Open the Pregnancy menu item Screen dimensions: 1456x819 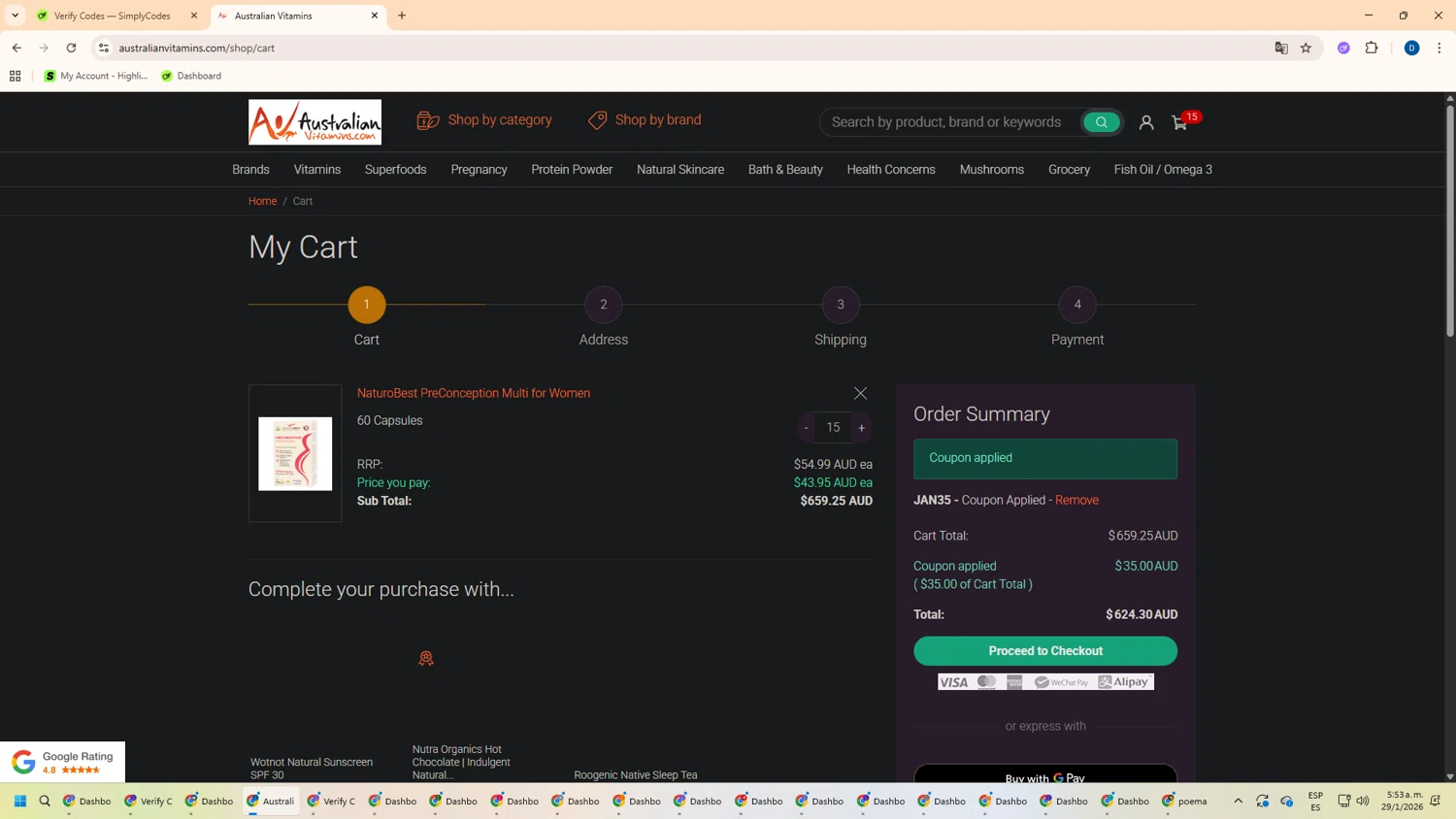click(x=479, y=170)
